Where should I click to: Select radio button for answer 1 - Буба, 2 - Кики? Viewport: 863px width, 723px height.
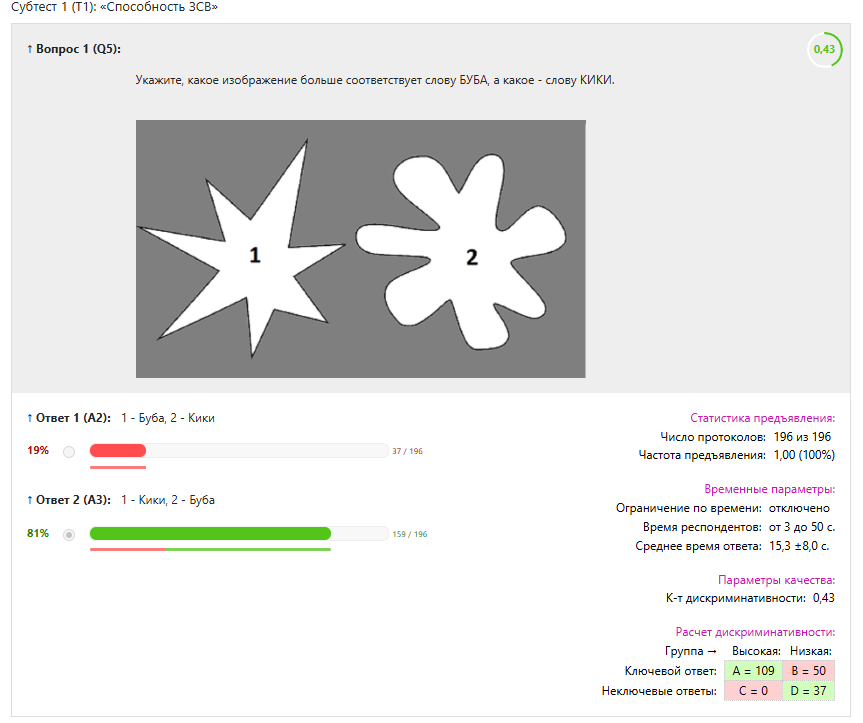pos(69,452)
